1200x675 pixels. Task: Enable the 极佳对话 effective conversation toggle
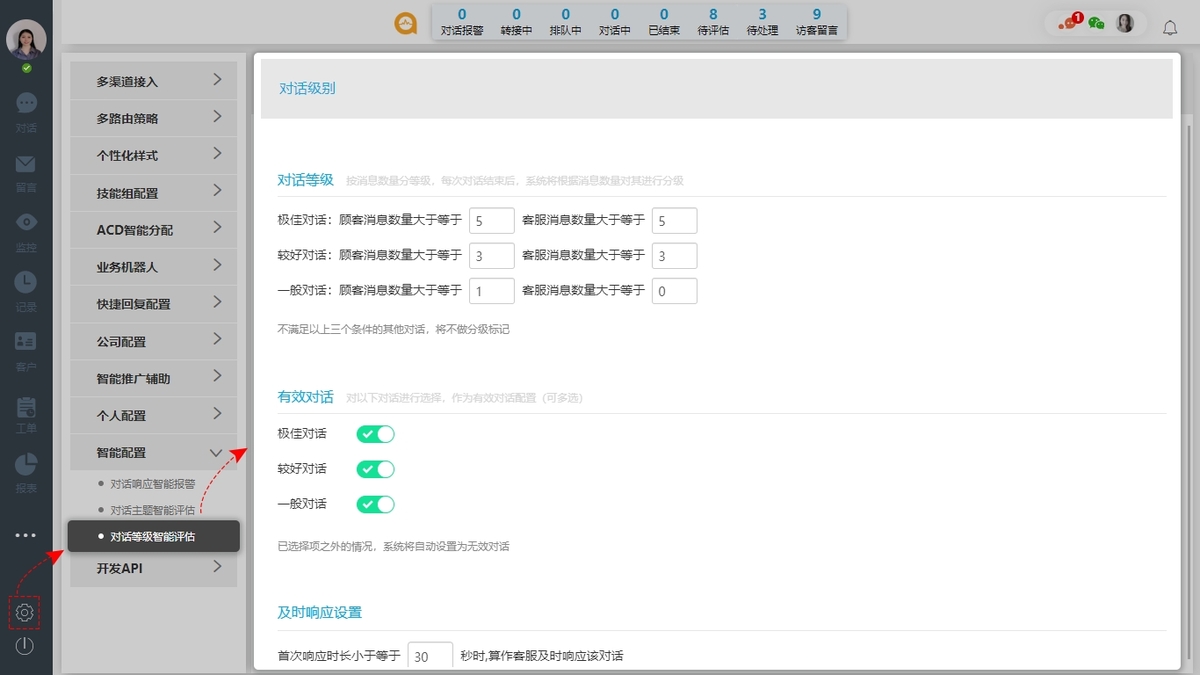[x=374, y=433]
